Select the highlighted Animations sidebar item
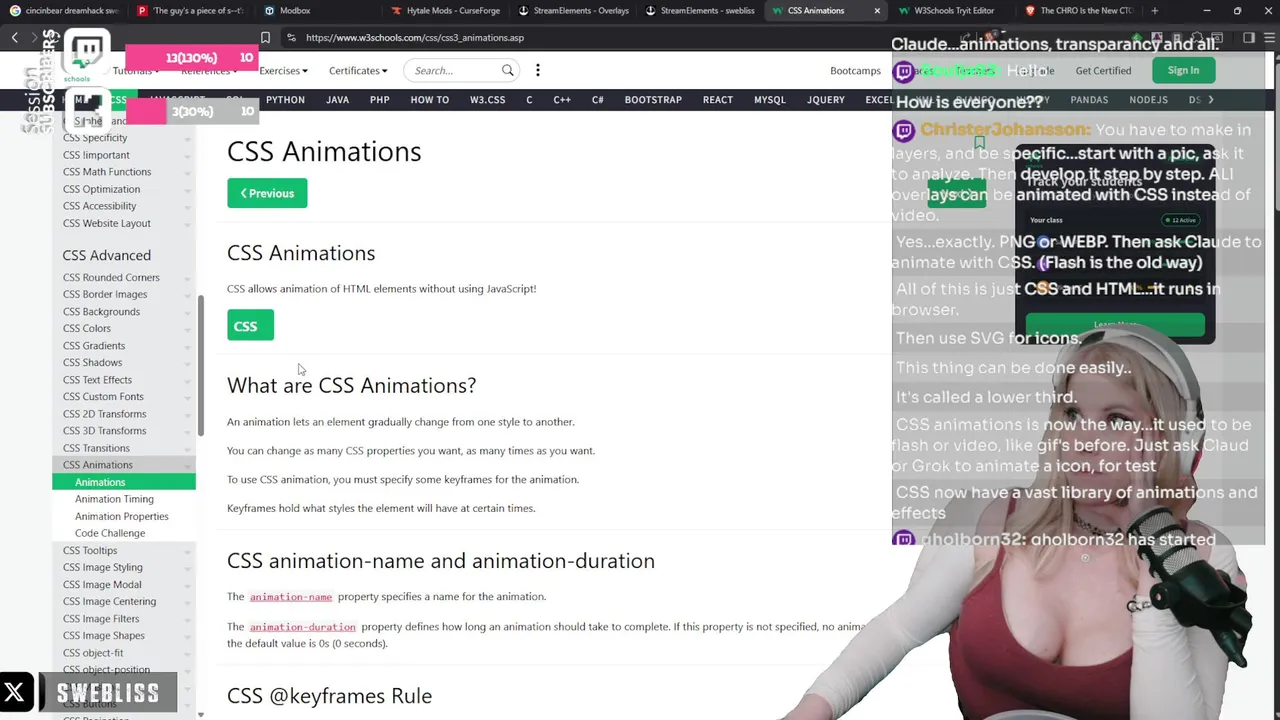Image resolution: width=1280 pixels, height=720 pixels. 124,482
